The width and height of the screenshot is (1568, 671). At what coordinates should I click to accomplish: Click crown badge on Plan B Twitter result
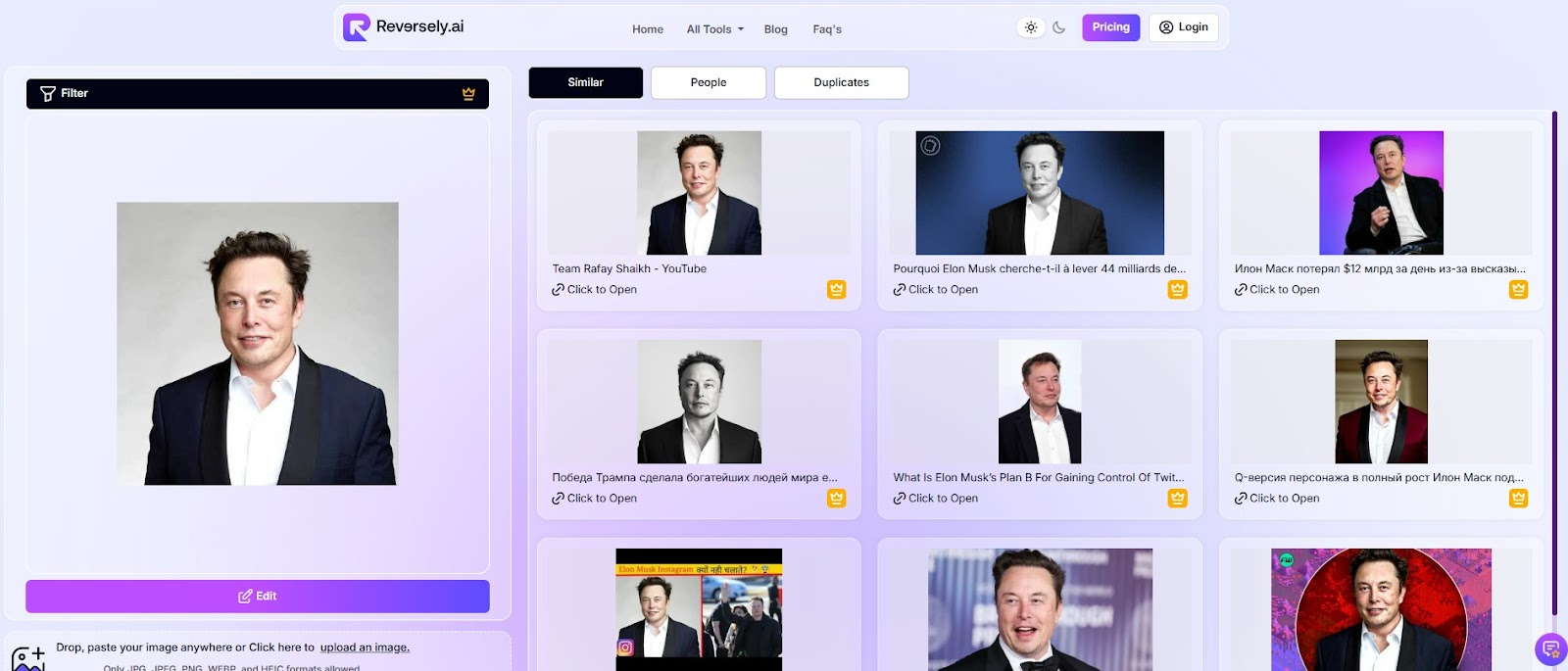[1177, 499]
